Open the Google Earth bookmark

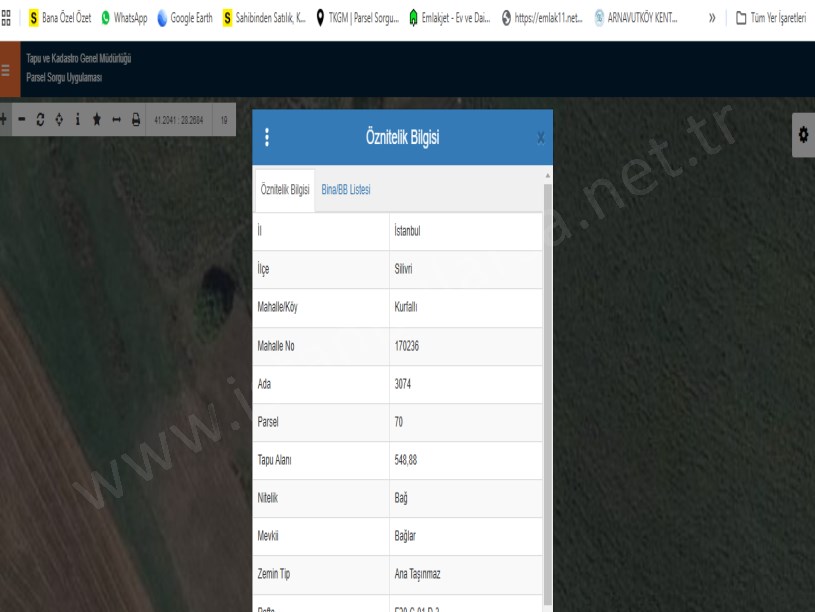click(x=185, y=18)
